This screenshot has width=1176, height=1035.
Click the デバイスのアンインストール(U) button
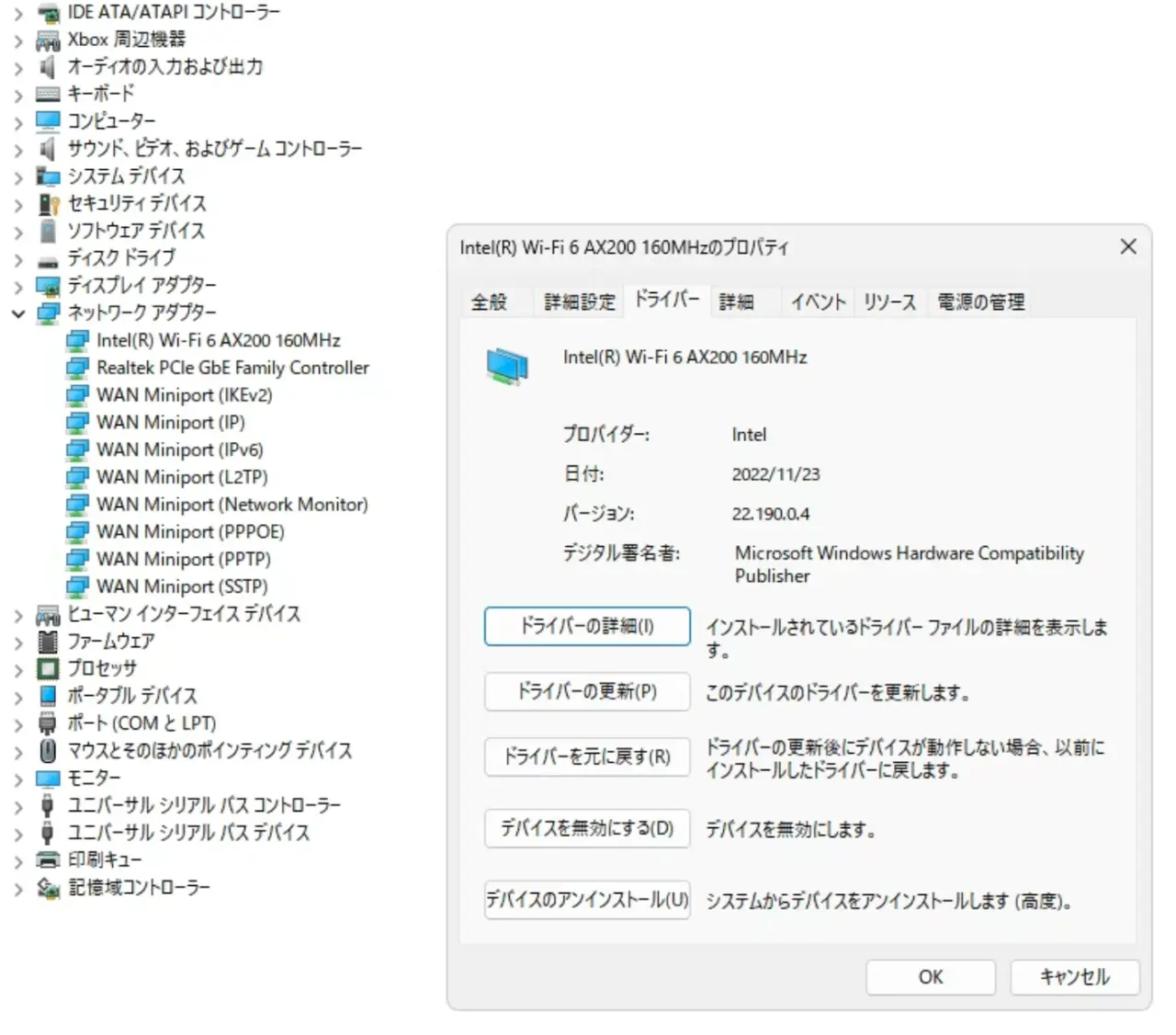click(x=587, y=900)
